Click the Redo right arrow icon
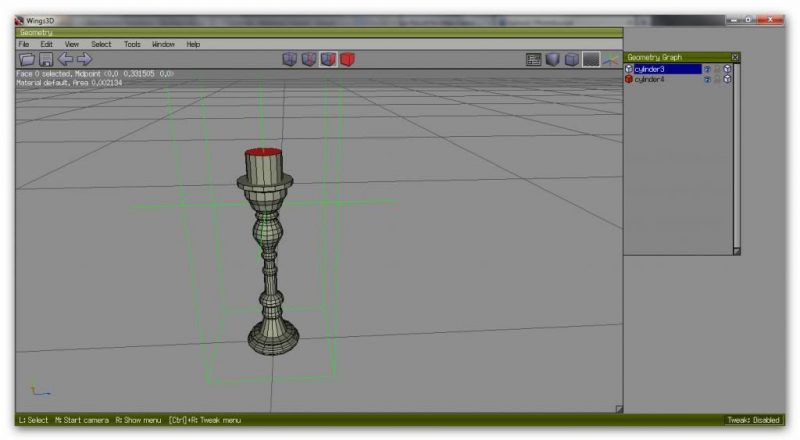Image resolution: width=800 pixels, height=440 pixels. click(x=84, y=60)
